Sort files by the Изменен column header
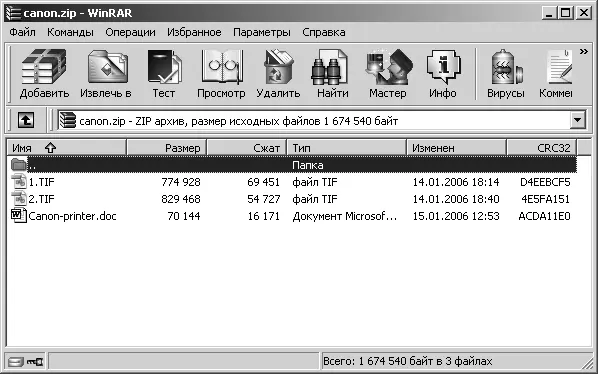The image size is (598, 374). [457, 148]
